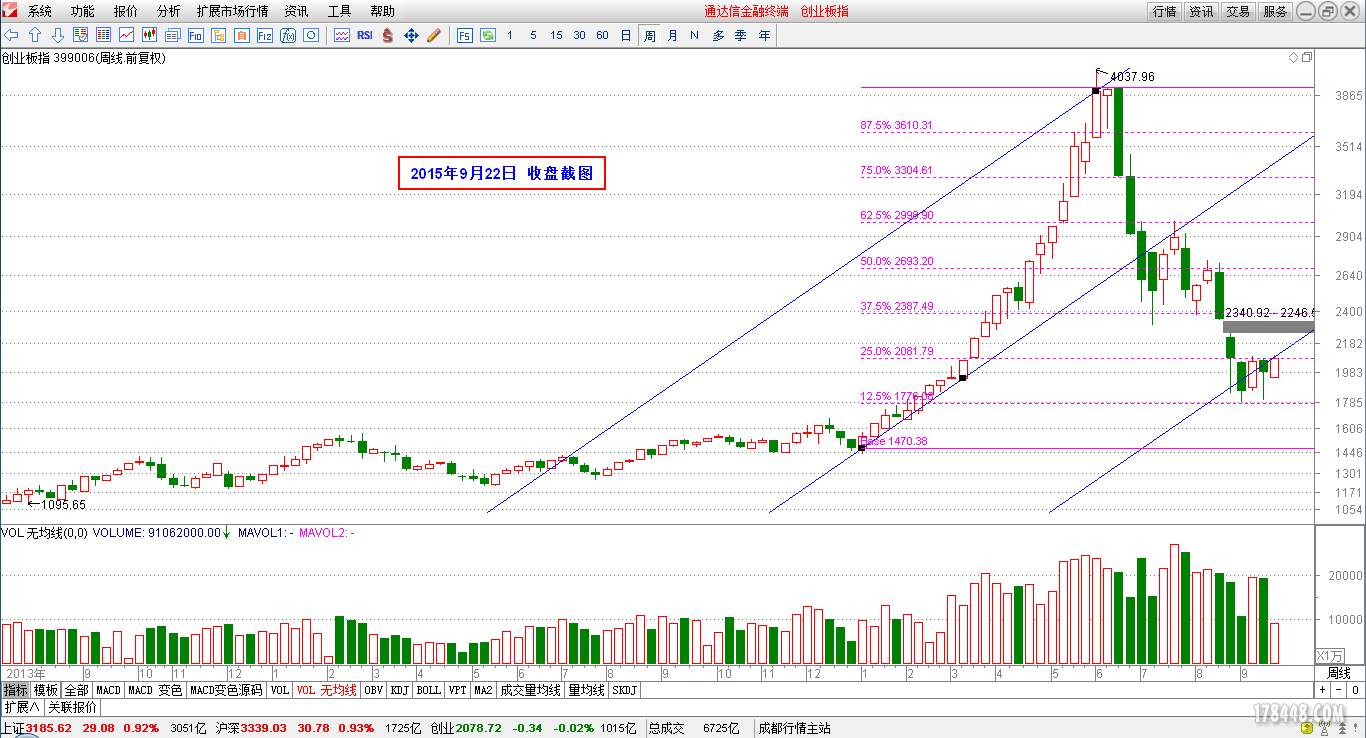Expand the 扩展∧ tab

21,707
